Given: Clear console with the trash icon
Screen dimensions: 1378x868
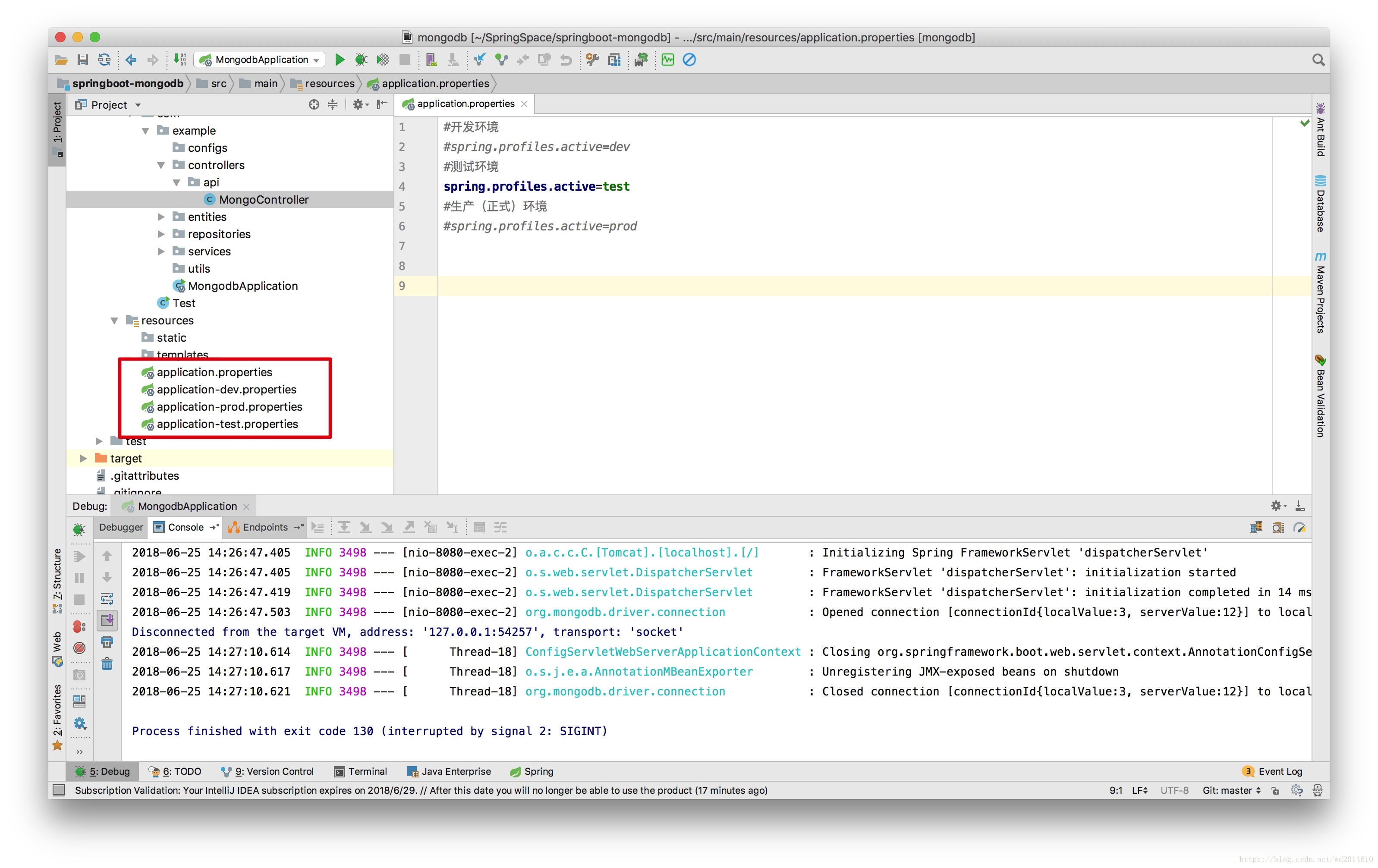Looking at the screenshot, I should [107, 664].
